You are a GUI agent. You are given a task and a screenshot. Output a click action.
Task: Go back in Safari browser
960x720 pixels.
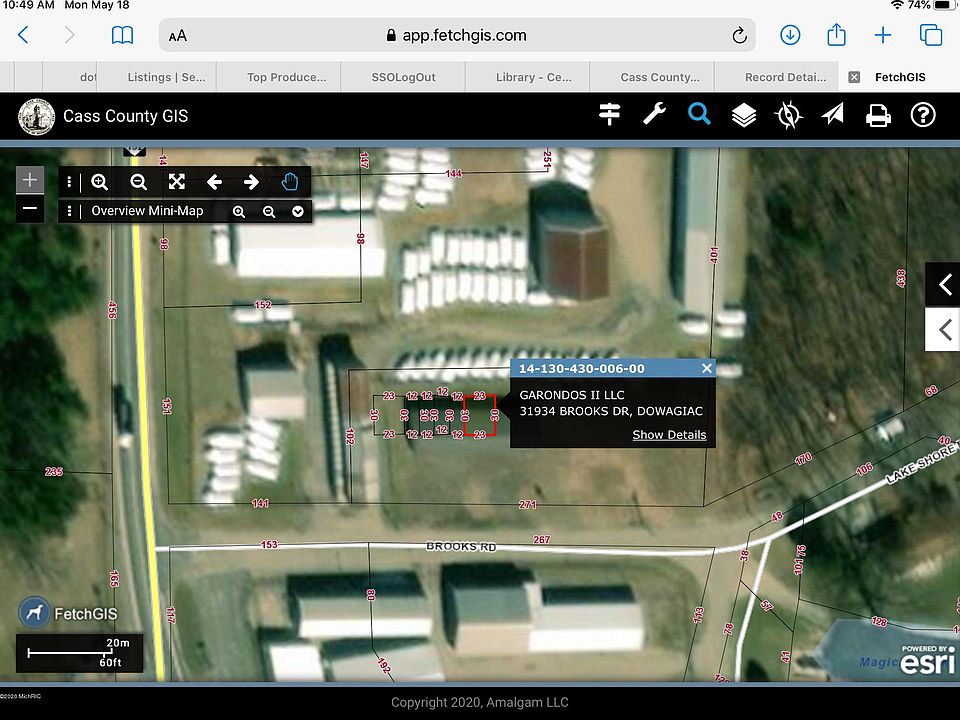point(23,35)
